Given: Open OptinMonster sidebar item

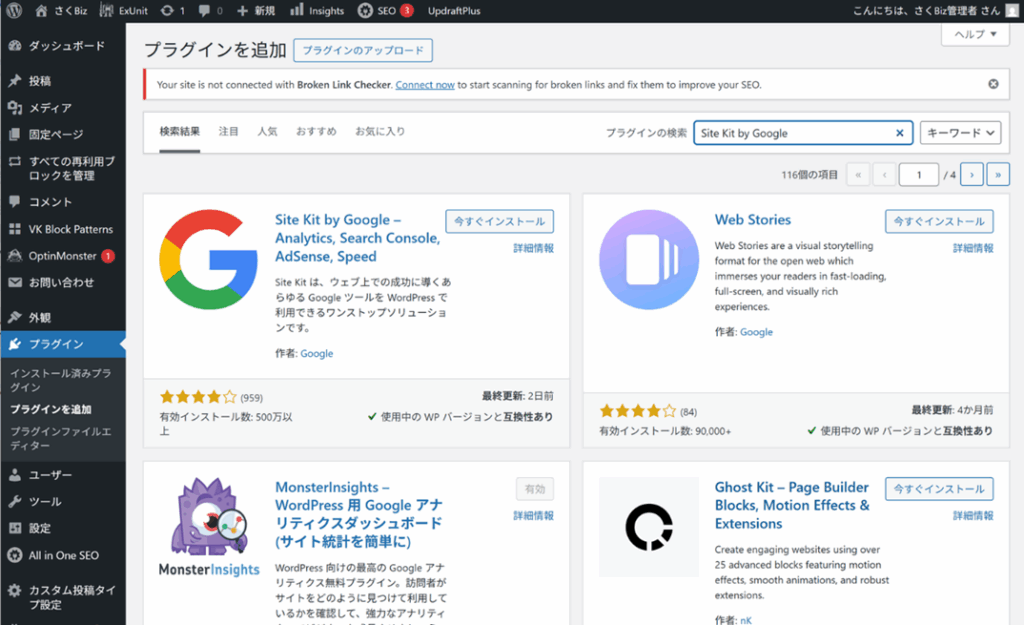Looking at the screenshot, I should (63, 256).
